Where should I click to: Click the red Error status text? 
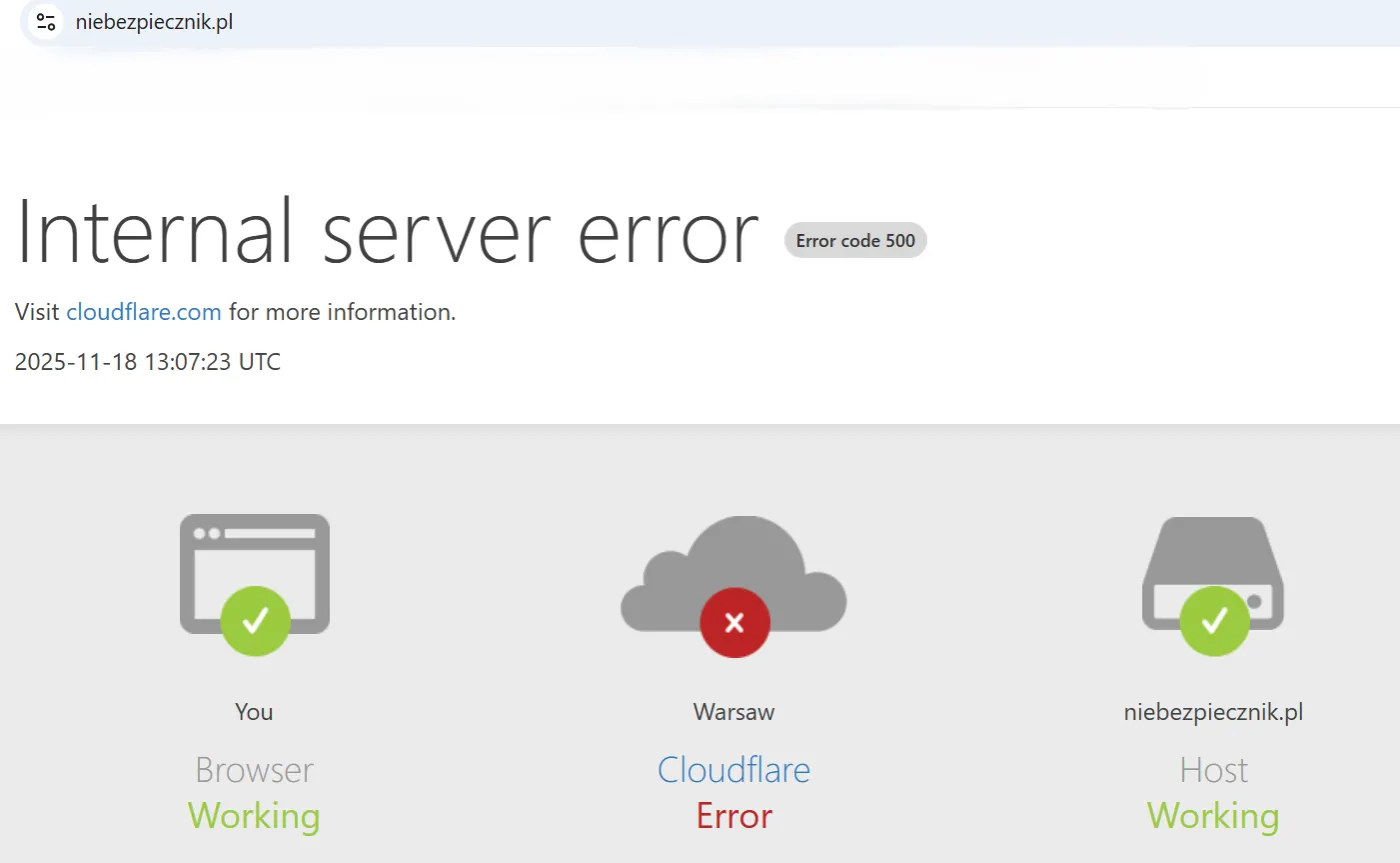pyautogui.click(x=734, y=816)
